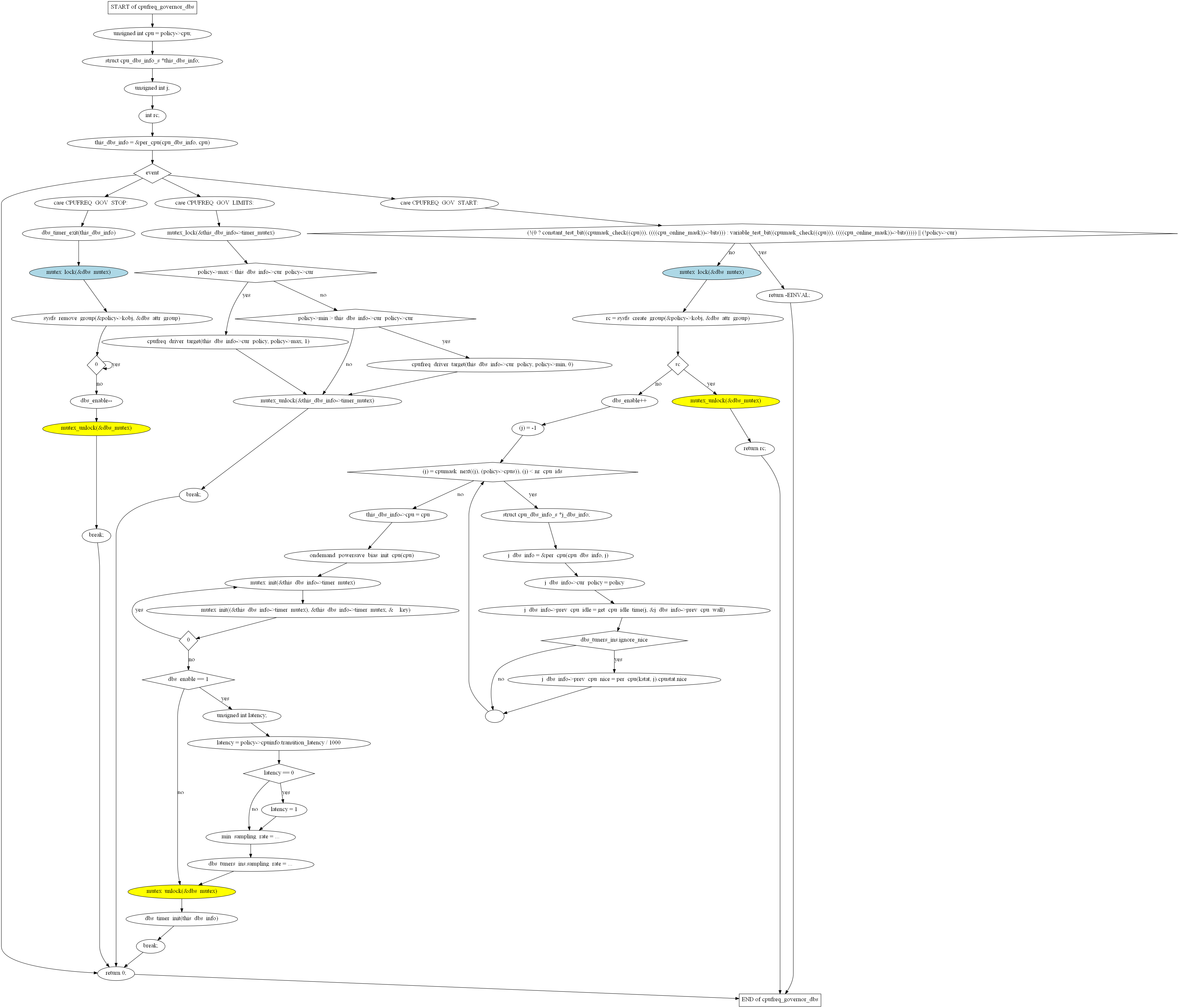Click the sysfs_remove_group(&policy->kobj...) node

click(x=111, y=319)
